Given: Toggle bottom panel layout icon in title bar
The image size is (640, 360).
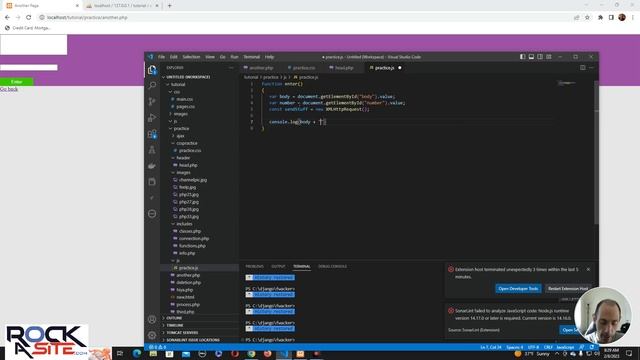Looking at the screenshot, I should pyautogui.click(x=531, y=57).
